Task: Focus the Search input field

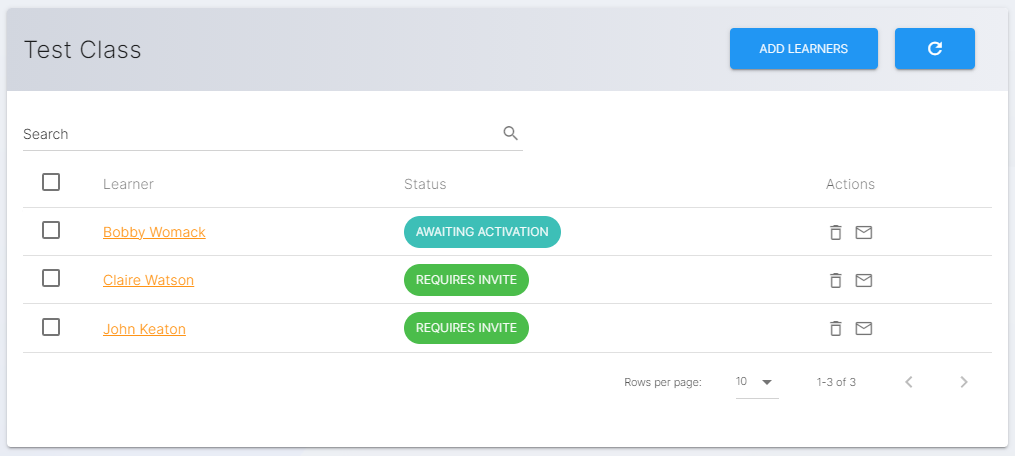Action: point(260,134)
